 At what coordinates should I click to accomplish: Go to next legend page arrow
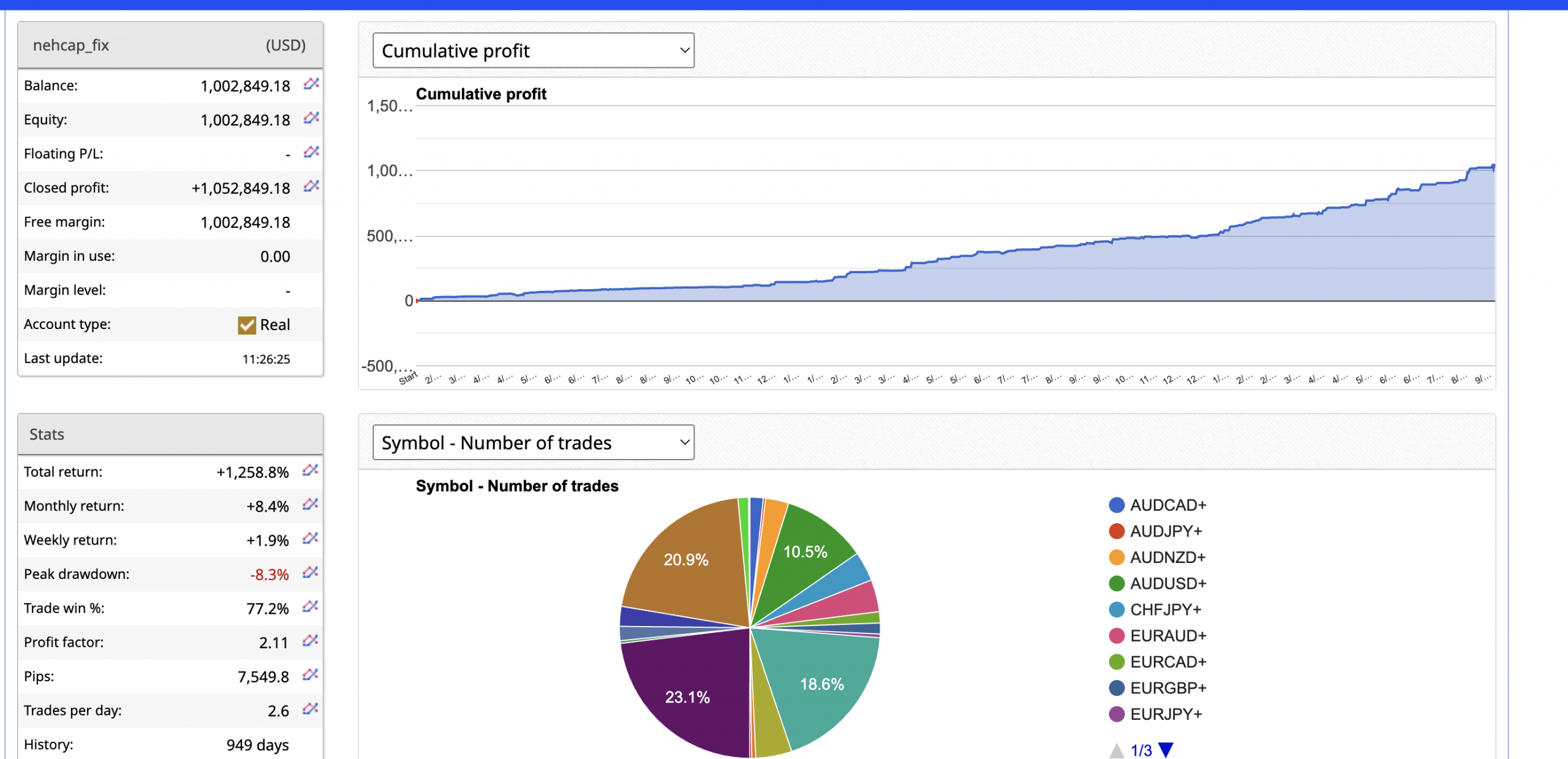pos(1166,750)
